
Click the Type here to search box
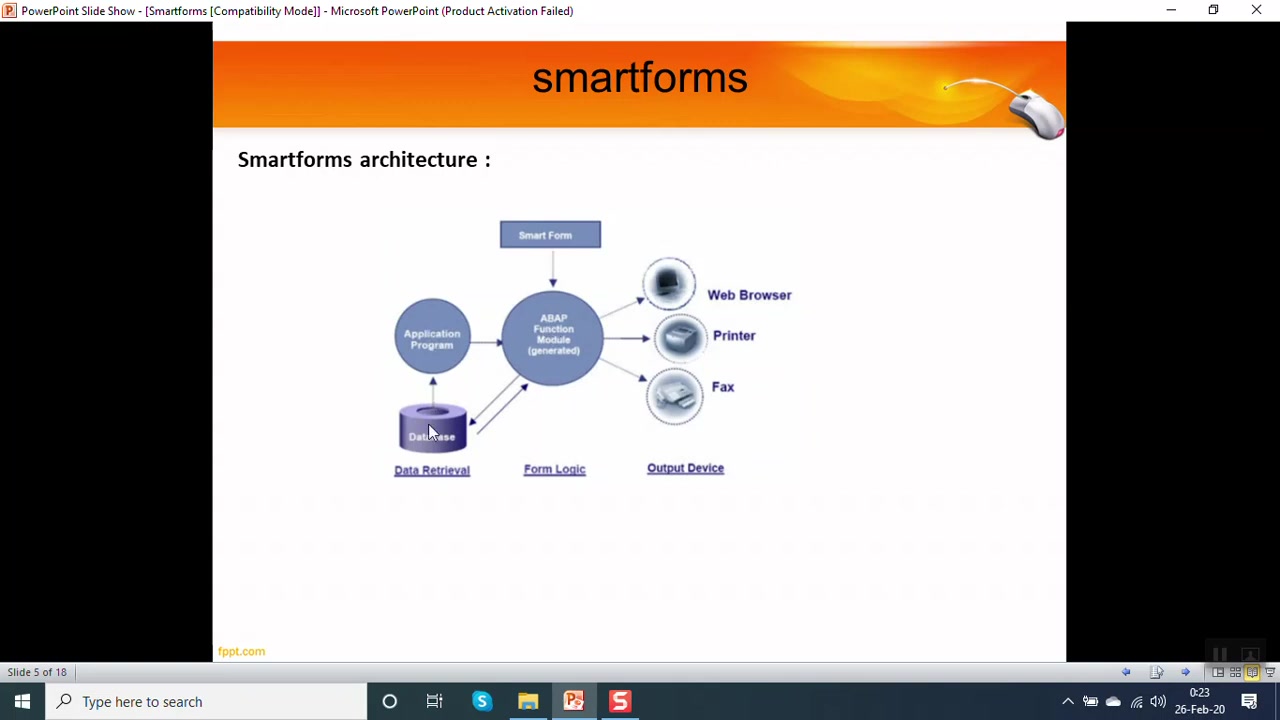(206, 701)
